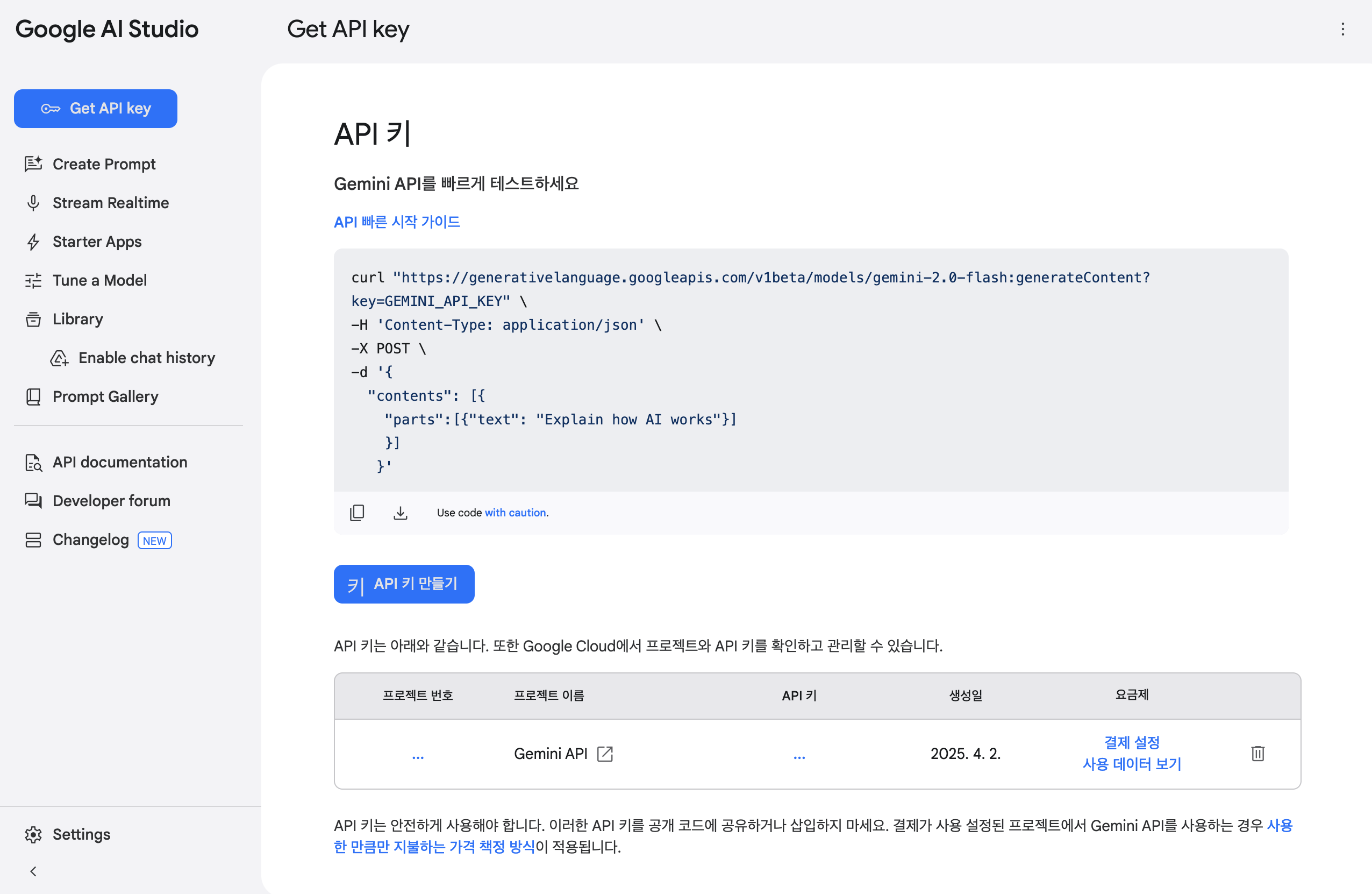
Task: Click the 사용 데이터 보기 link
Action: (x=1132, y=764)
